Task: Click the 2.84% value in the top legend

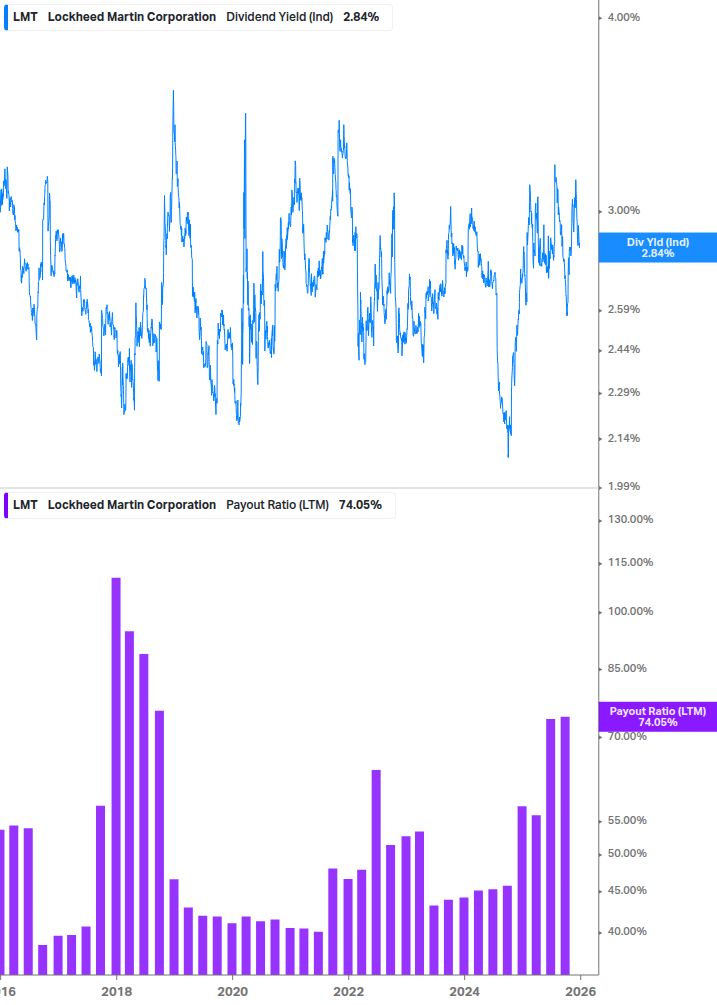Action: click(x=361, y=17)
